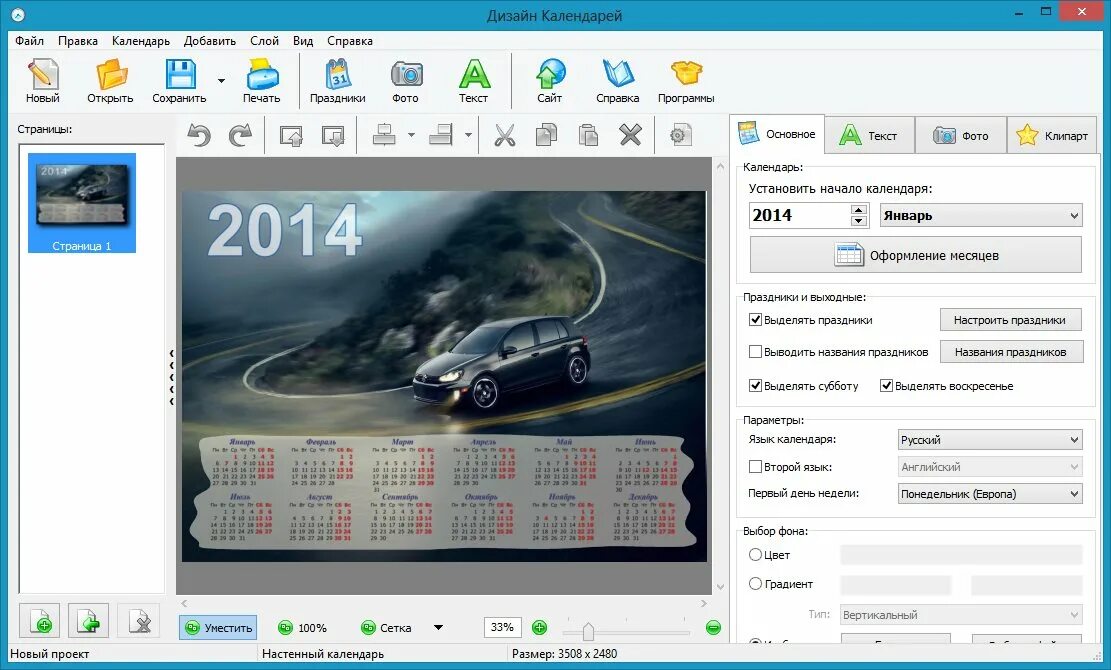
Task: Cut selection with scissors icon
Action: click(504, 135)
